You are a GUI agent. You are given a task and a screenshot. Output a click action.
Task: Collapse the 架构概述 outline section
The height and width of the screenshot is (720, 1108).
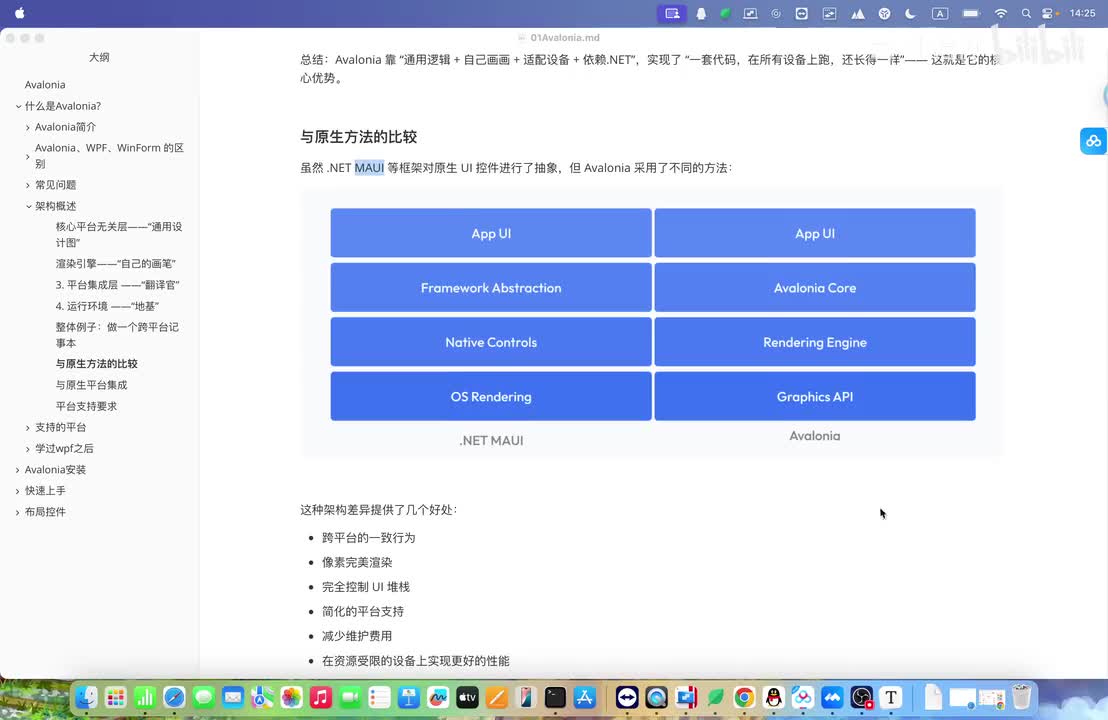pos(28,206)
